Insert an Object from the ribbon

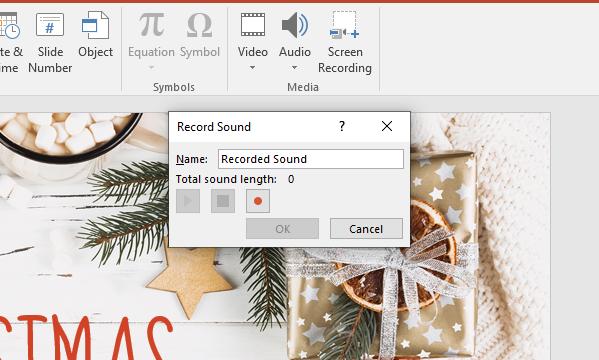click(x=96, y=35)
